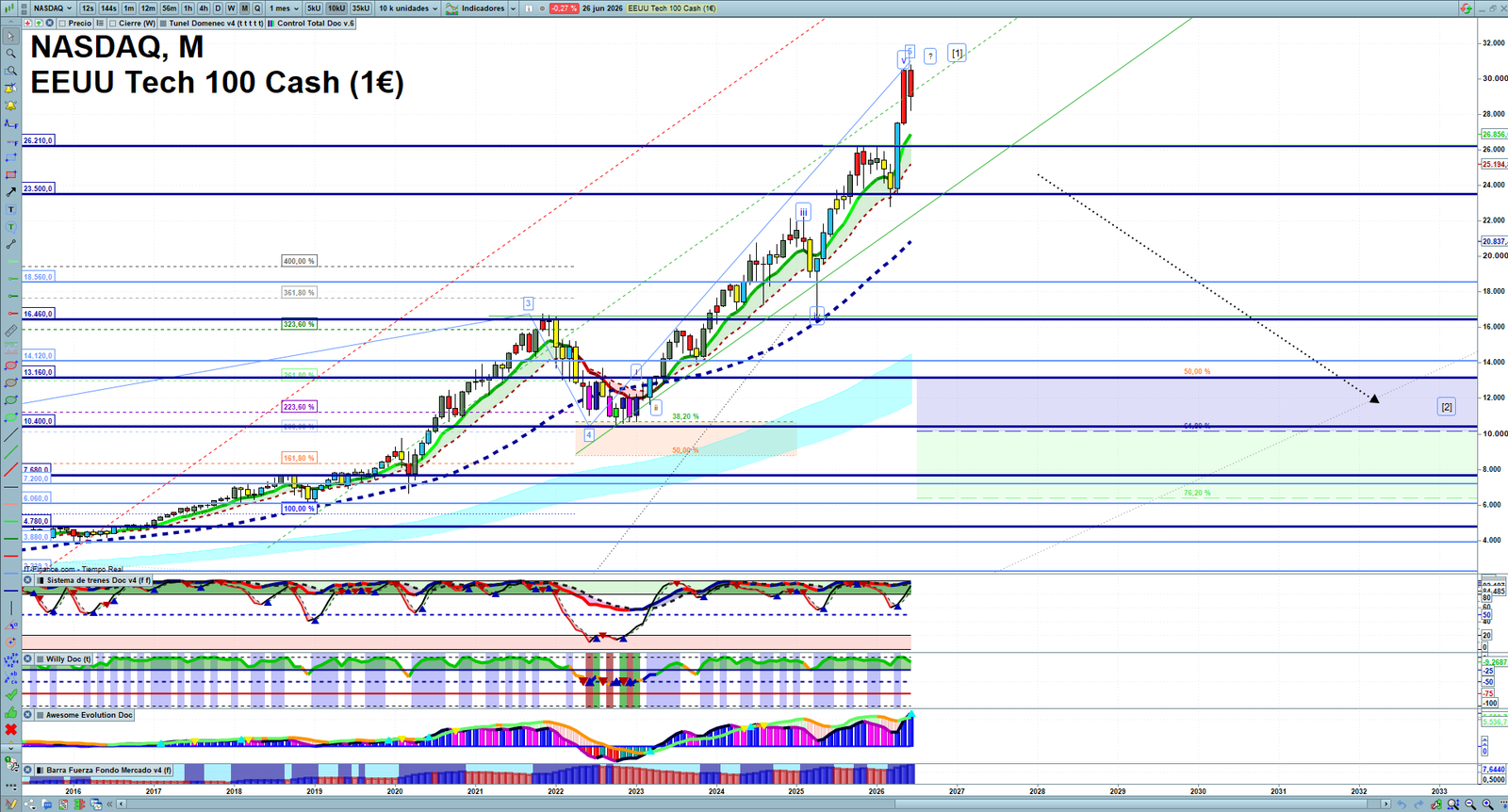Select the 12s timeframe

[x=88, y=8]
